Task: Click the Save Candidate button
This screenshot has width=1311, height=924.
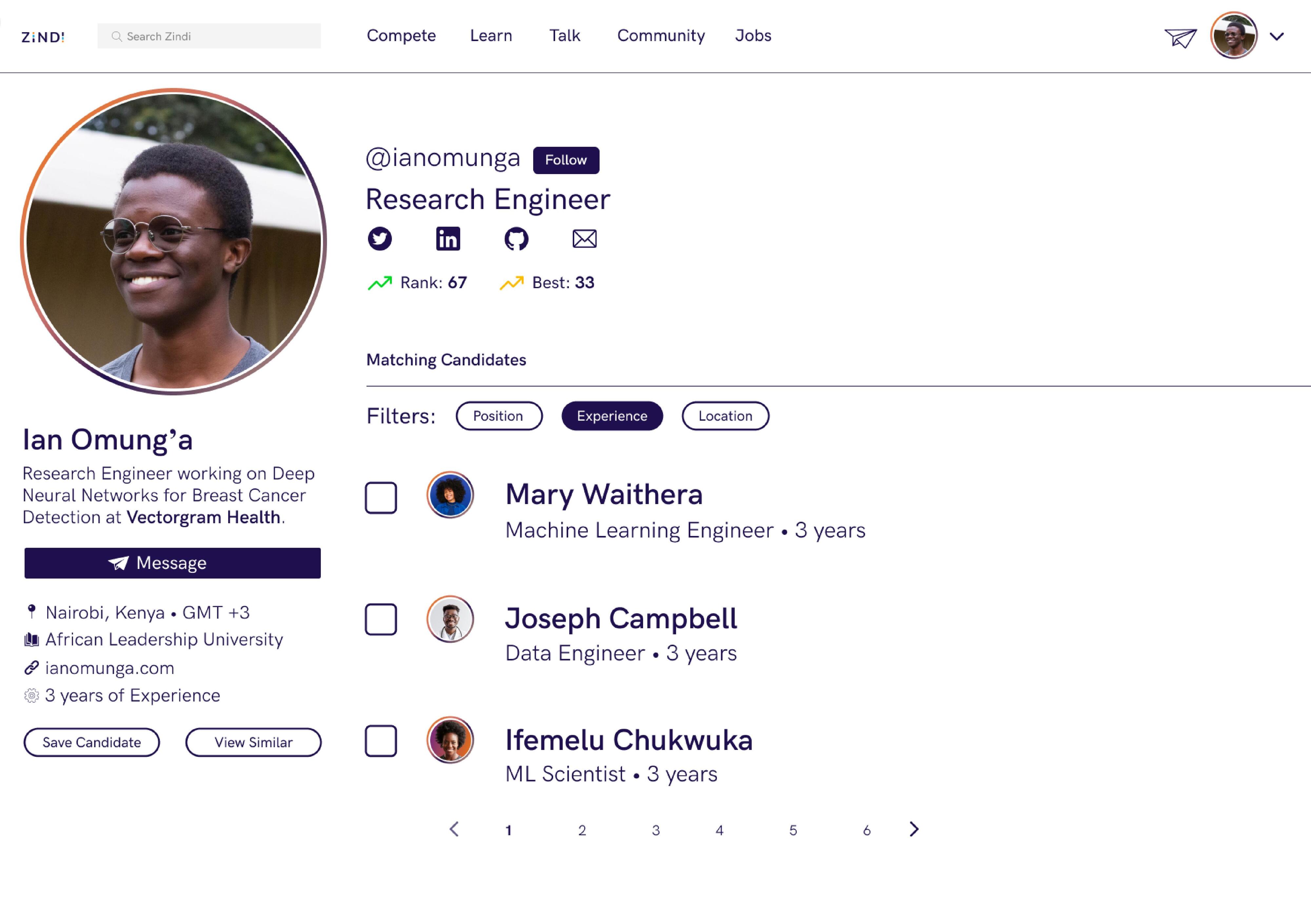Action: [91, 742]
